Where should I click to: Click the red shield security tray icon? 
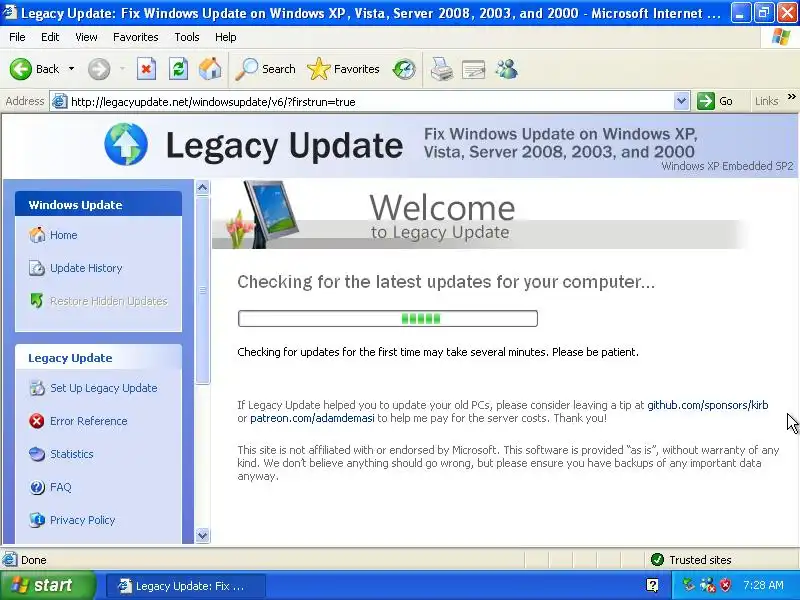[726, 585]
